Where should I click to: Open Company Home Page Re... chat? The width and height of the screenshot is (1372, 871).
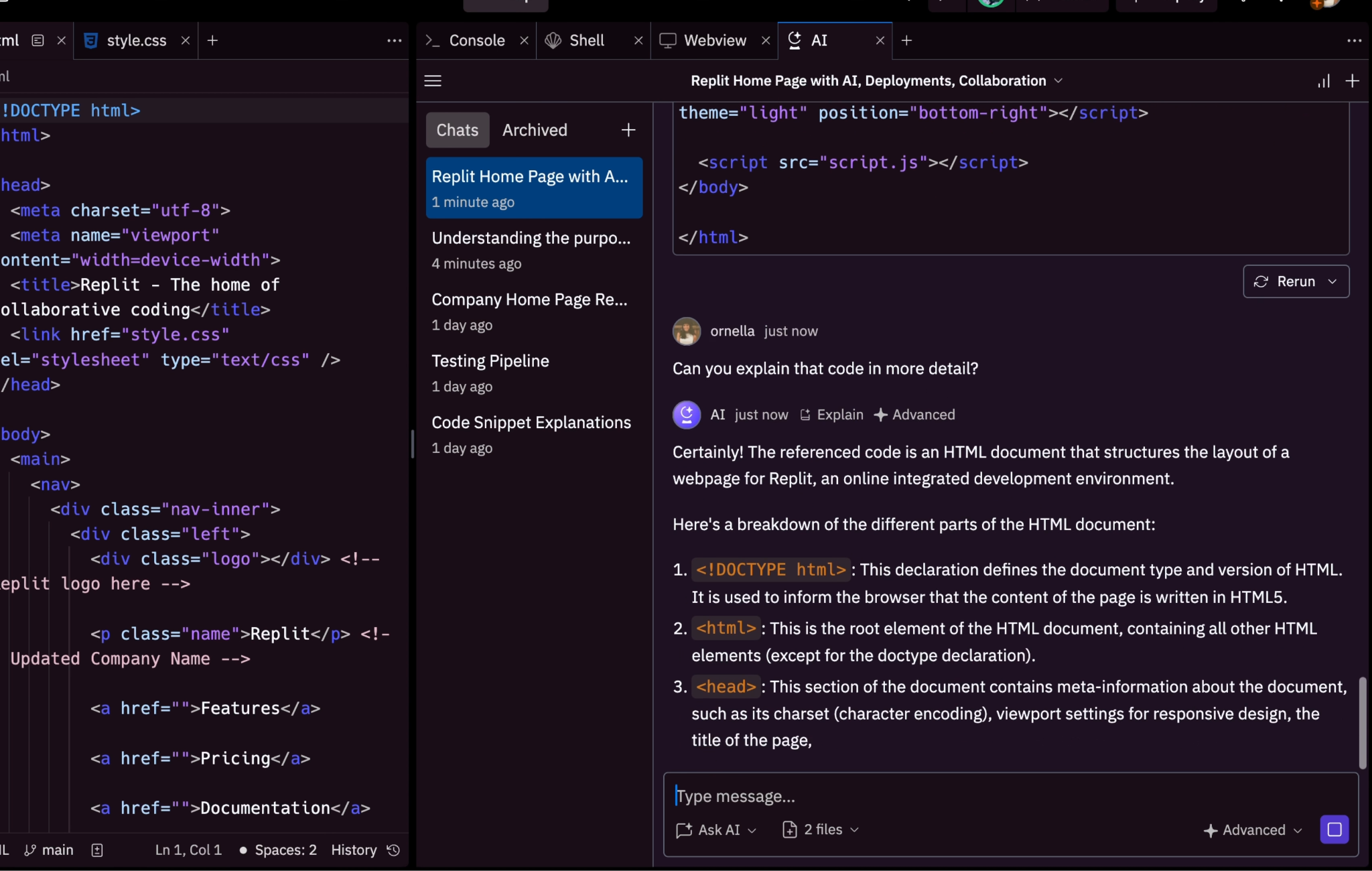pos(534,311)
